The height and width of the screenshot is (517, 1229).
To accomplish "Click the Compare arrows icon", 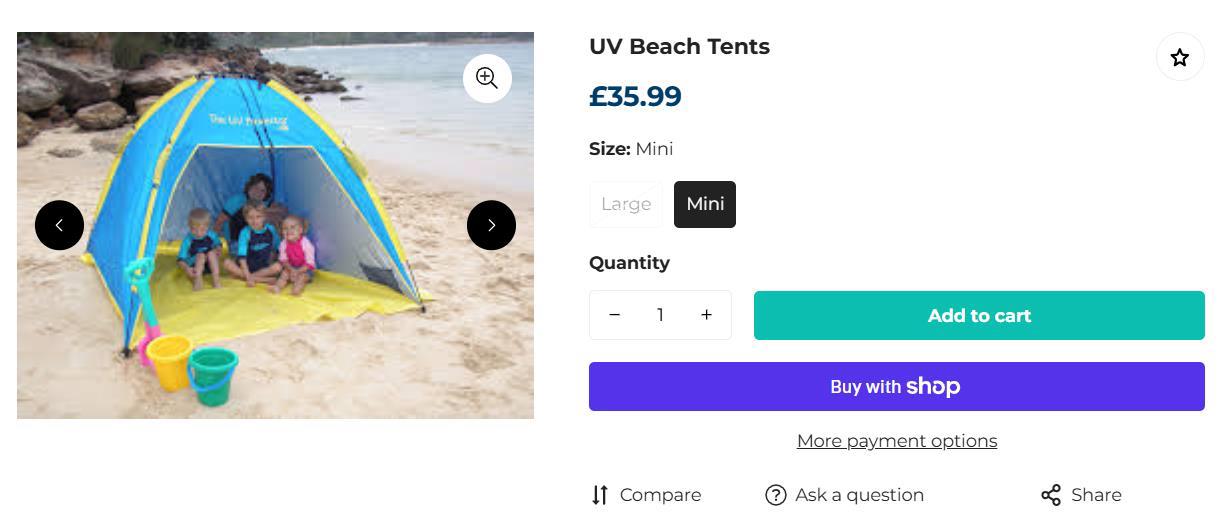I will tap(600, 495).
